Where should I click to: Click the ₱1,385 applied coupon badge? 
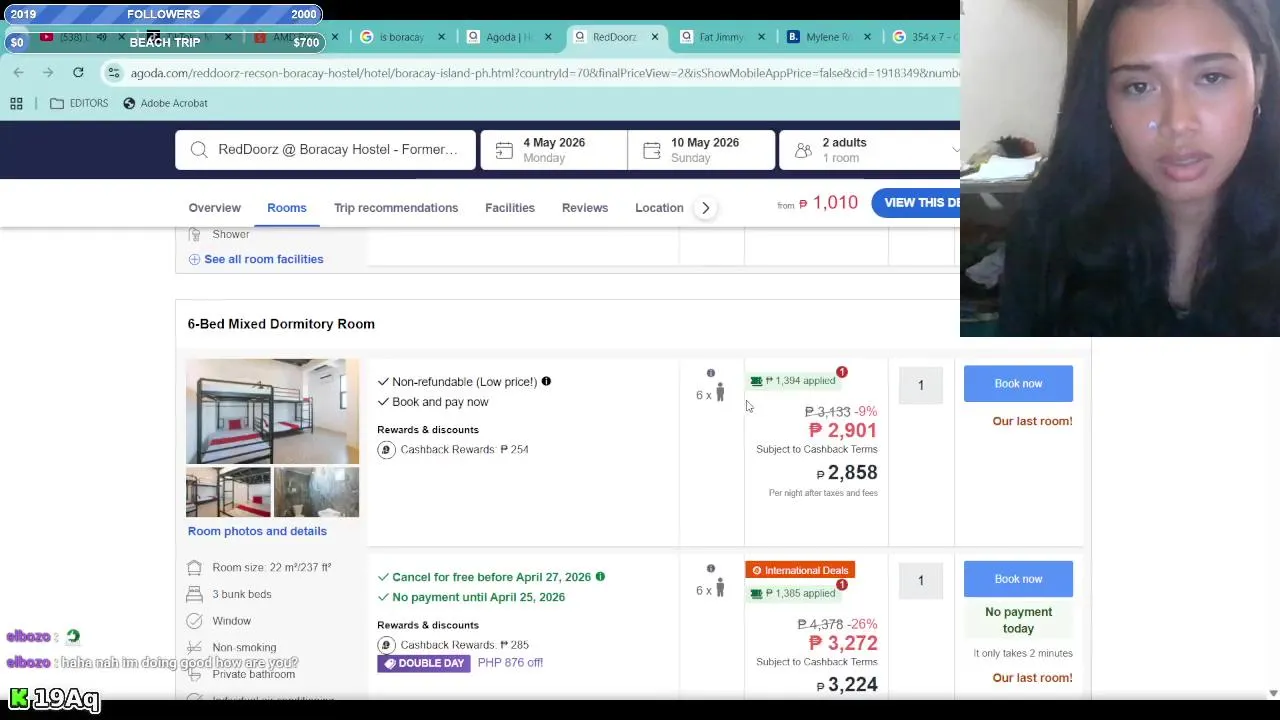[793, 593]
